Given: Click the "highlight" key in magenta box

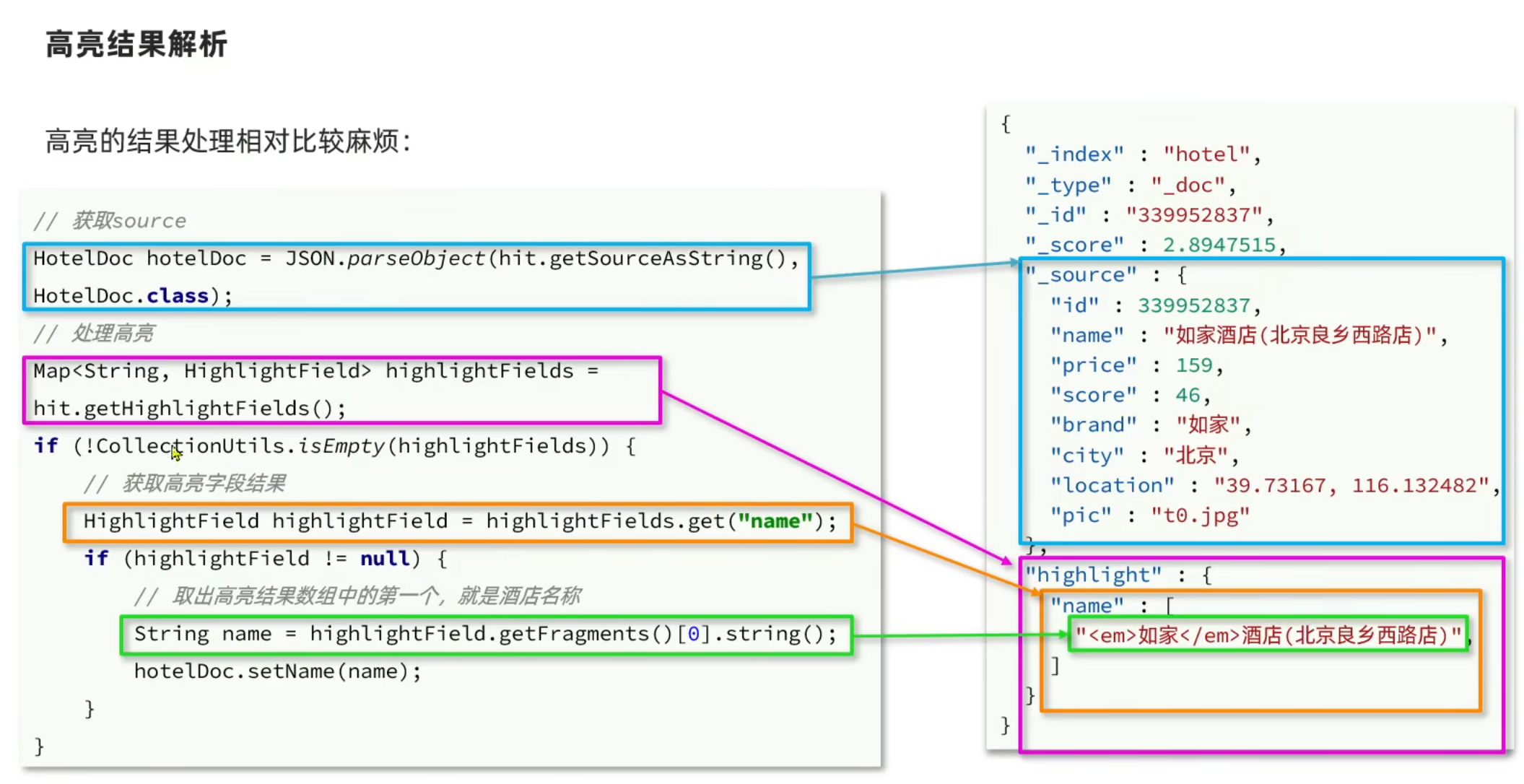Looking at the screenshot, I should (1094, 575).
